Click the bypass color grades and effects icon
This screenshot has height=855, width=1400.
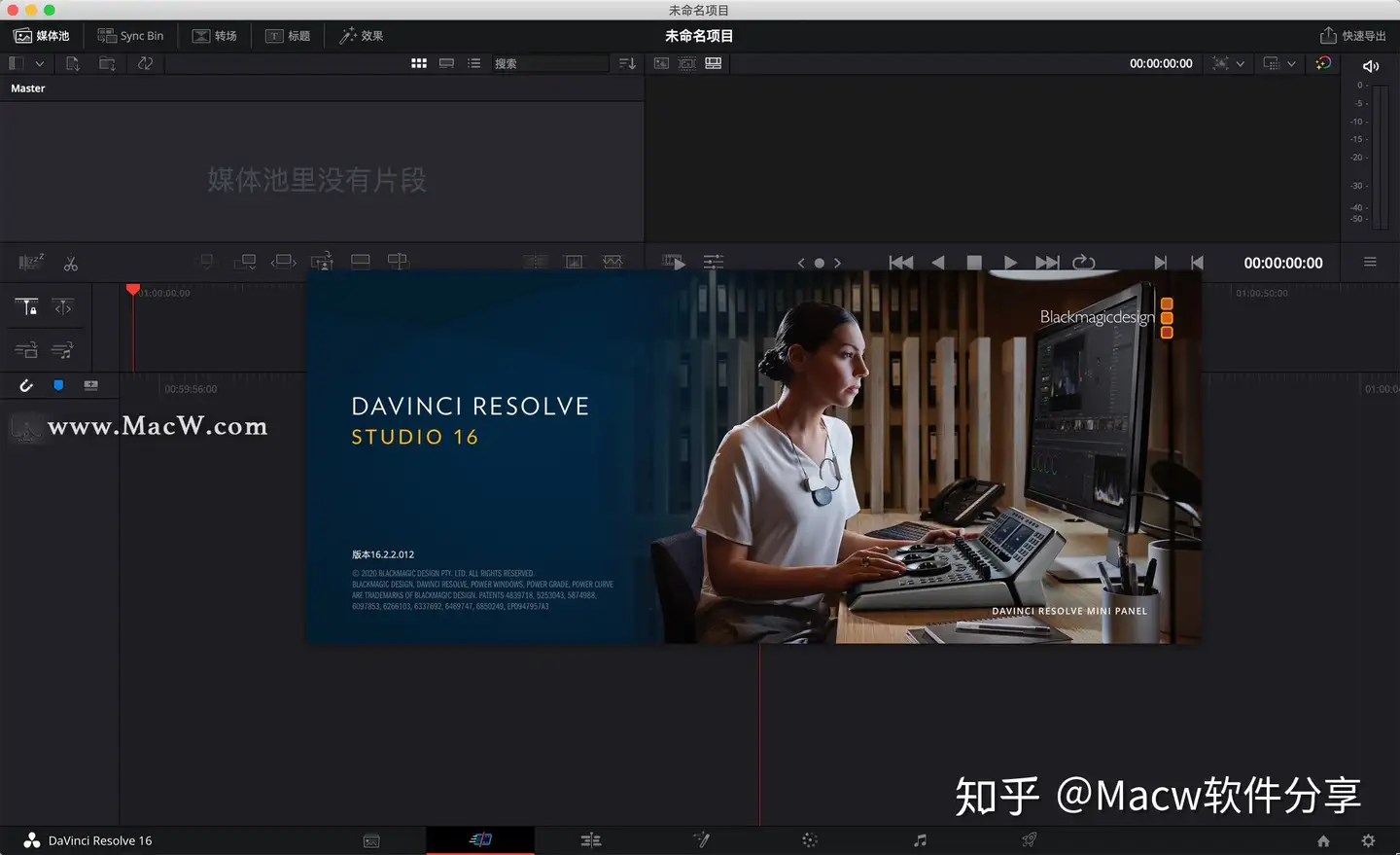pos(1323,63)
